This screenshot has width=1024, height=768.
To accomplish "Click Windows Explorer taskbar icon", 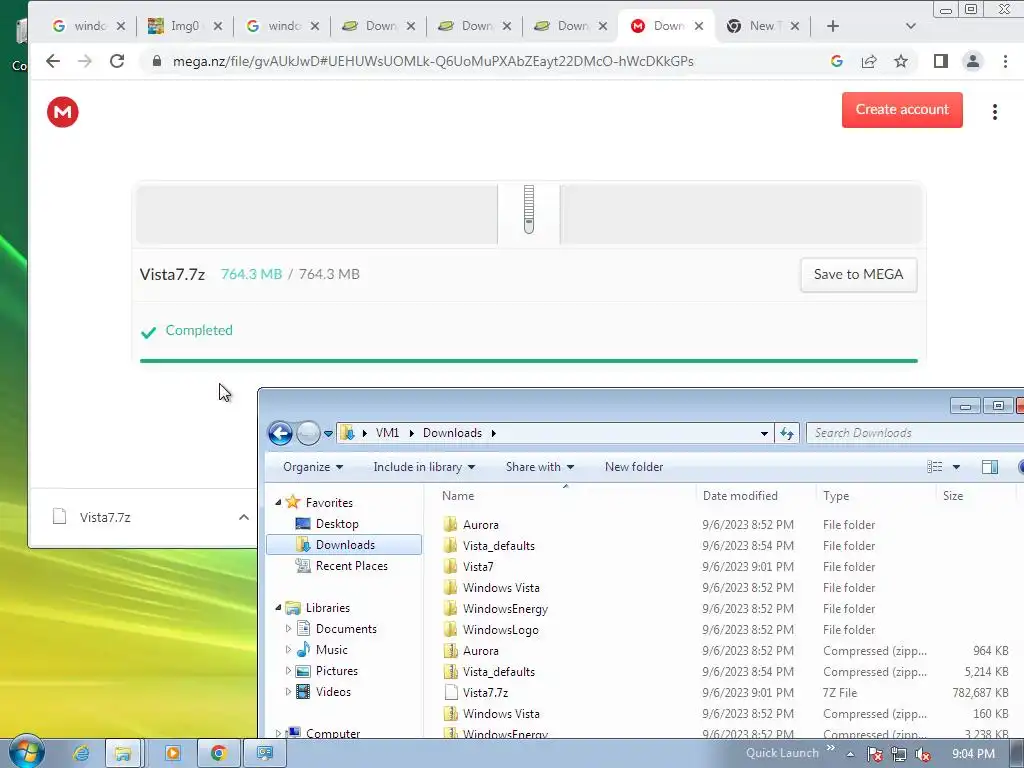I will click(x=123, y=753).
